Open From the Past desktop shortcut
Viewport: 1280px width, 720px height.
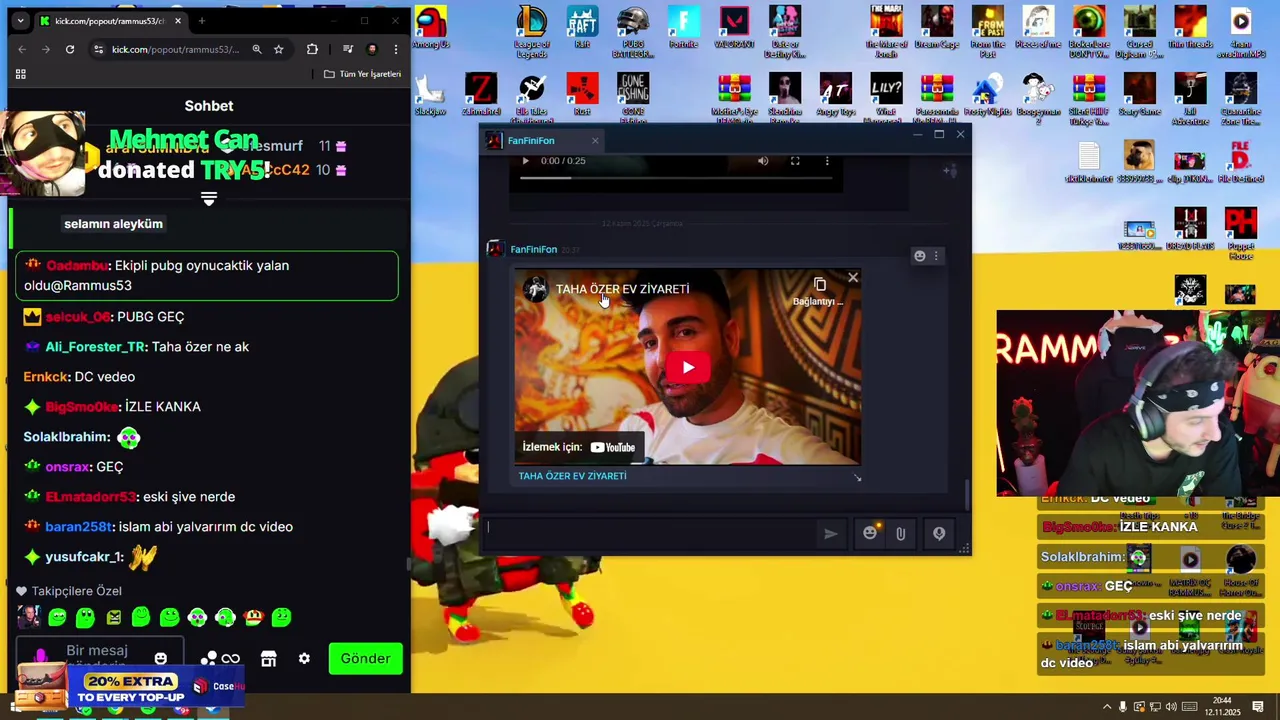coord(988,31)
